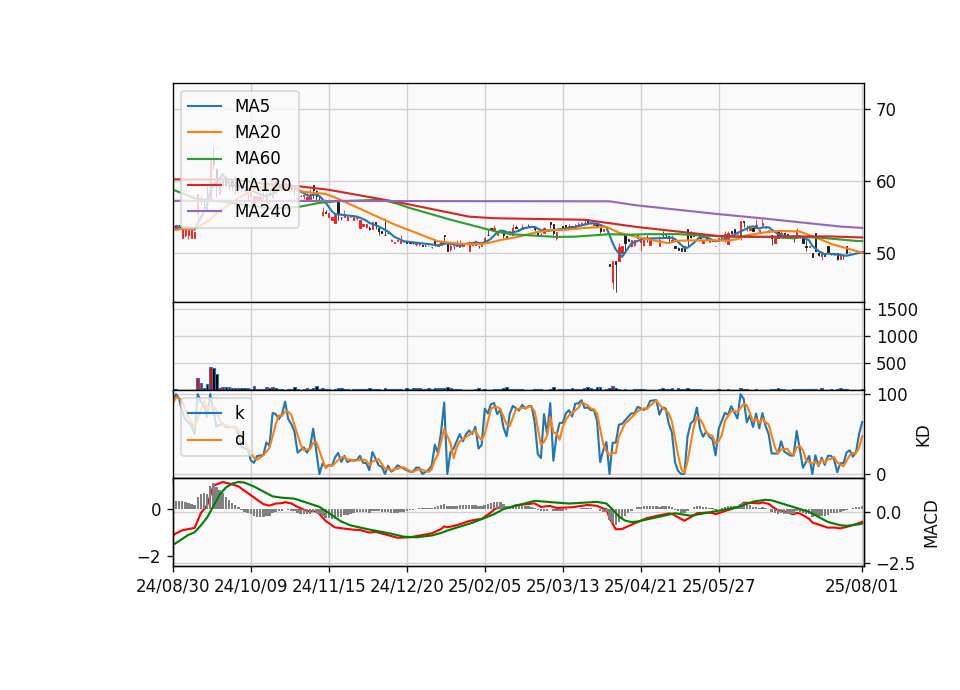Click the MA60 legend label

[257, 158]
